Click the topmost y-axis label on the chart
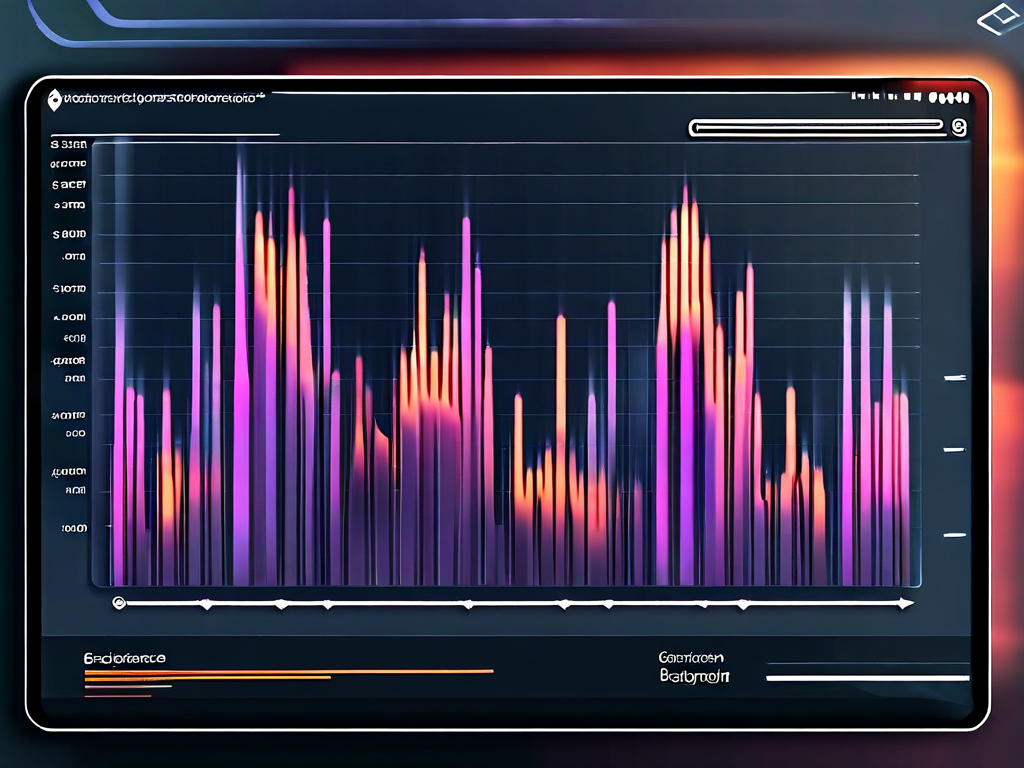 (68, 144)
